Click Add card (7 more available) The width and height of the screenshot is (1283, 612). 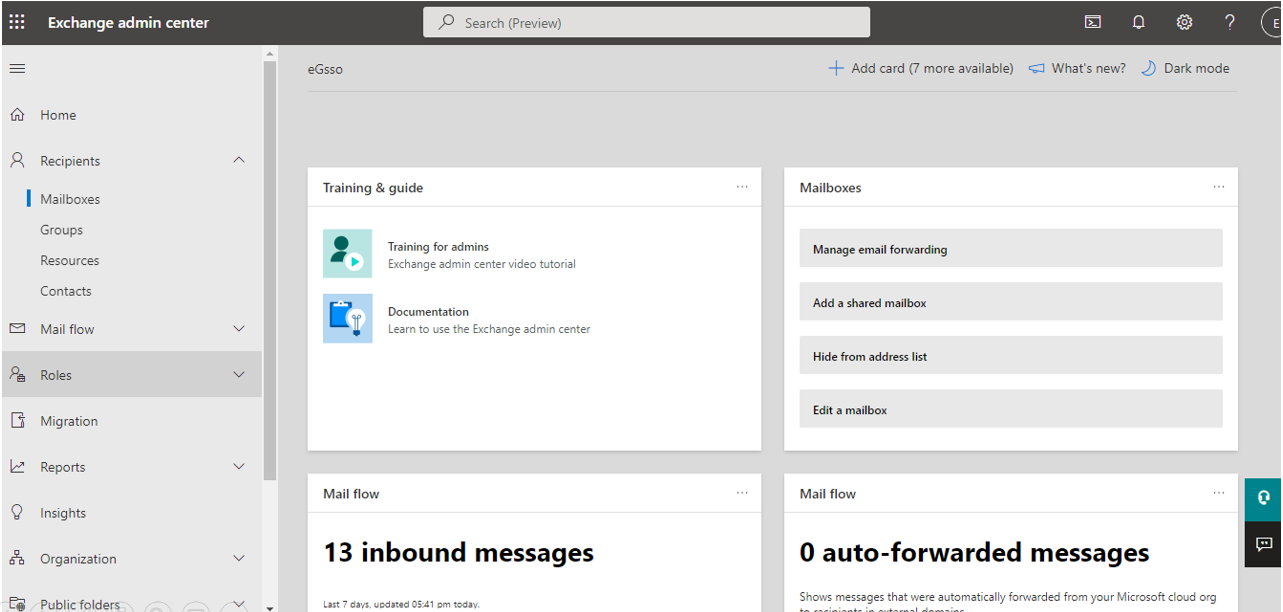[x=921, y=68]
